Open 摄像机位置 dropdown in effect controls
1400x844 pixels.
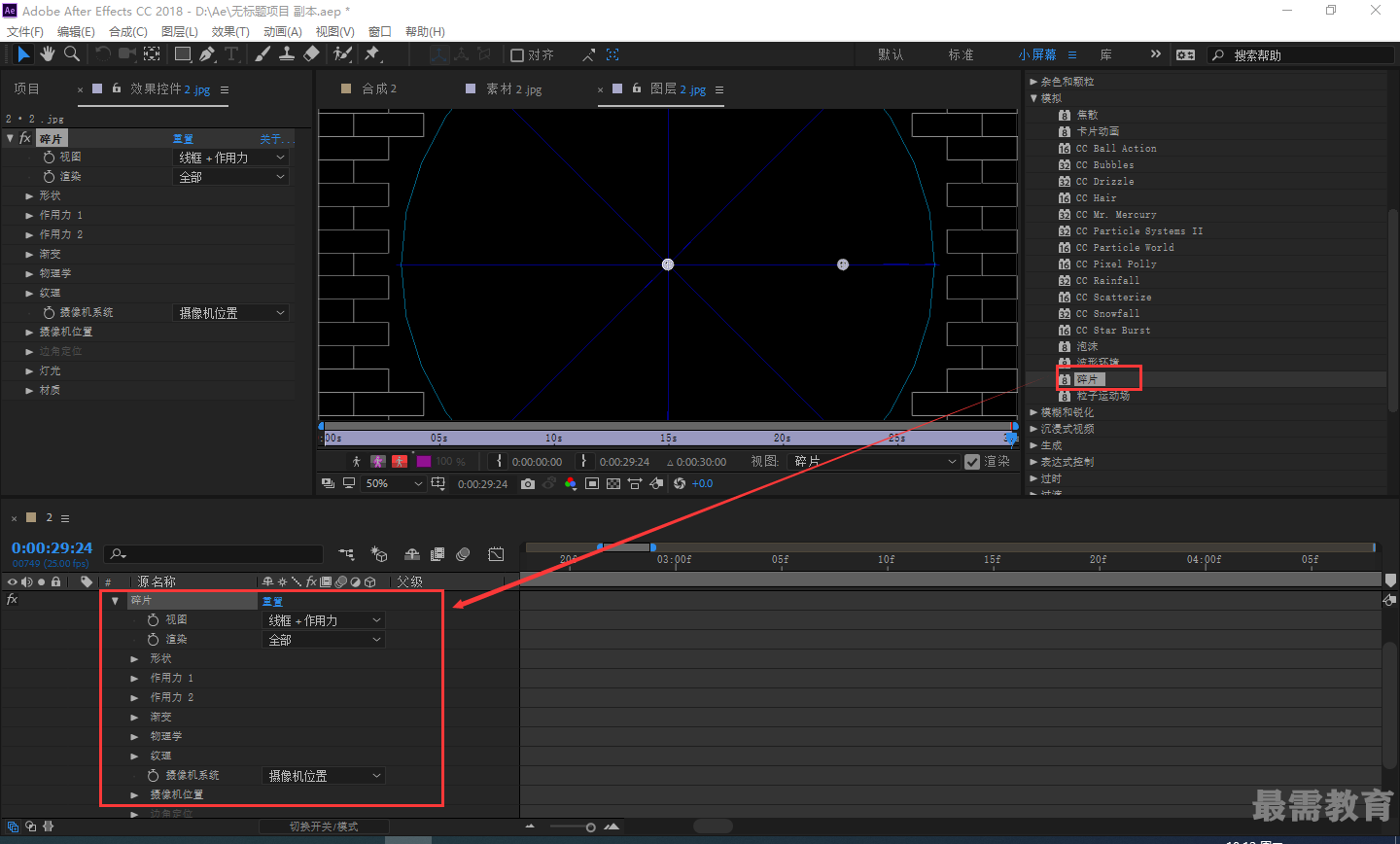231,313
